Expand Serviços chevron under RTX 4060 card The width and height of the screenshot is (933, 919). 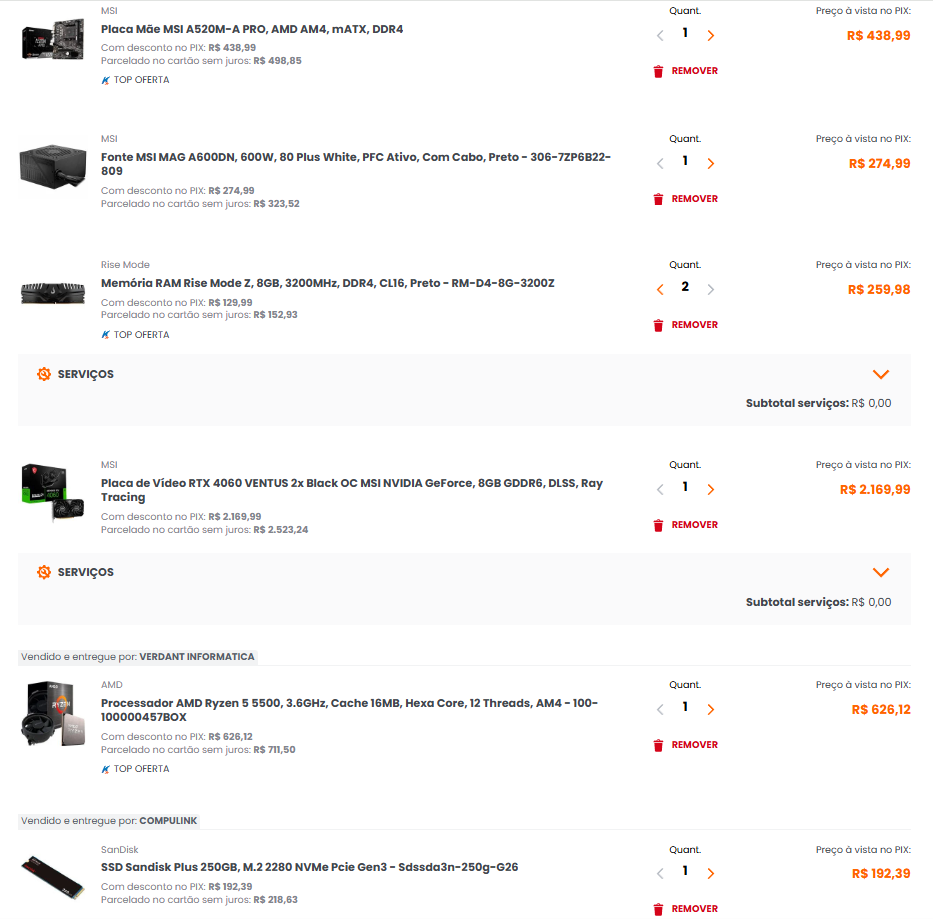tap(881, 573)
